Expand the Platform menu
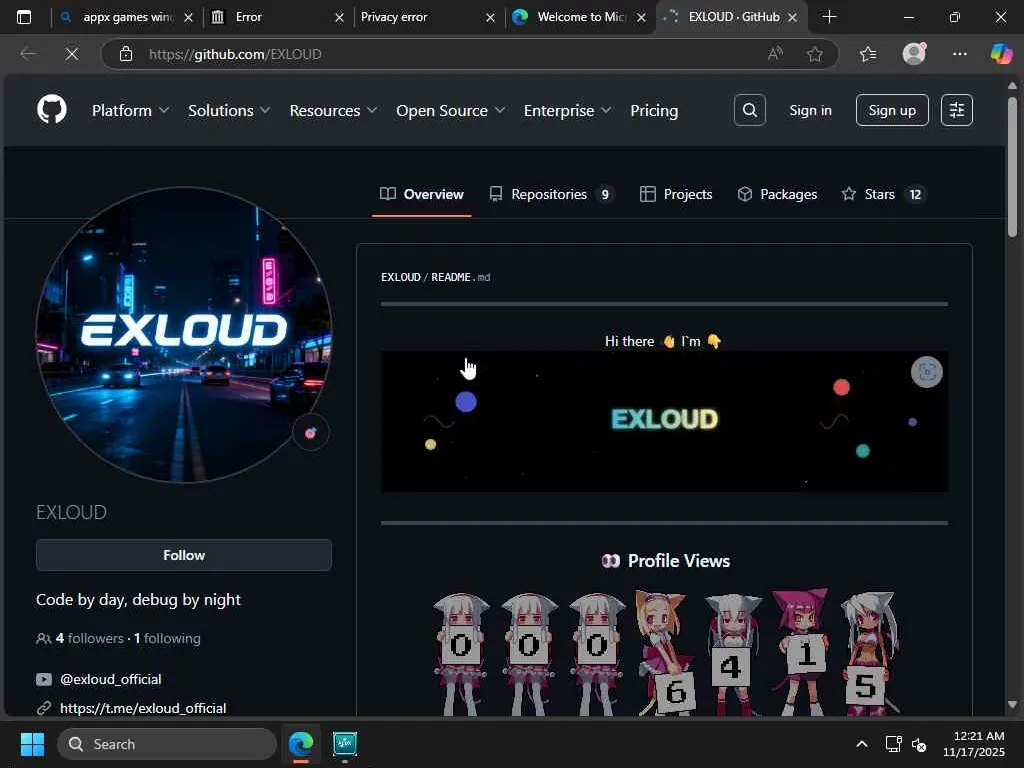The height and width of the screenshot is (768, 1024). pyautogui.click(x=131, y=110)
